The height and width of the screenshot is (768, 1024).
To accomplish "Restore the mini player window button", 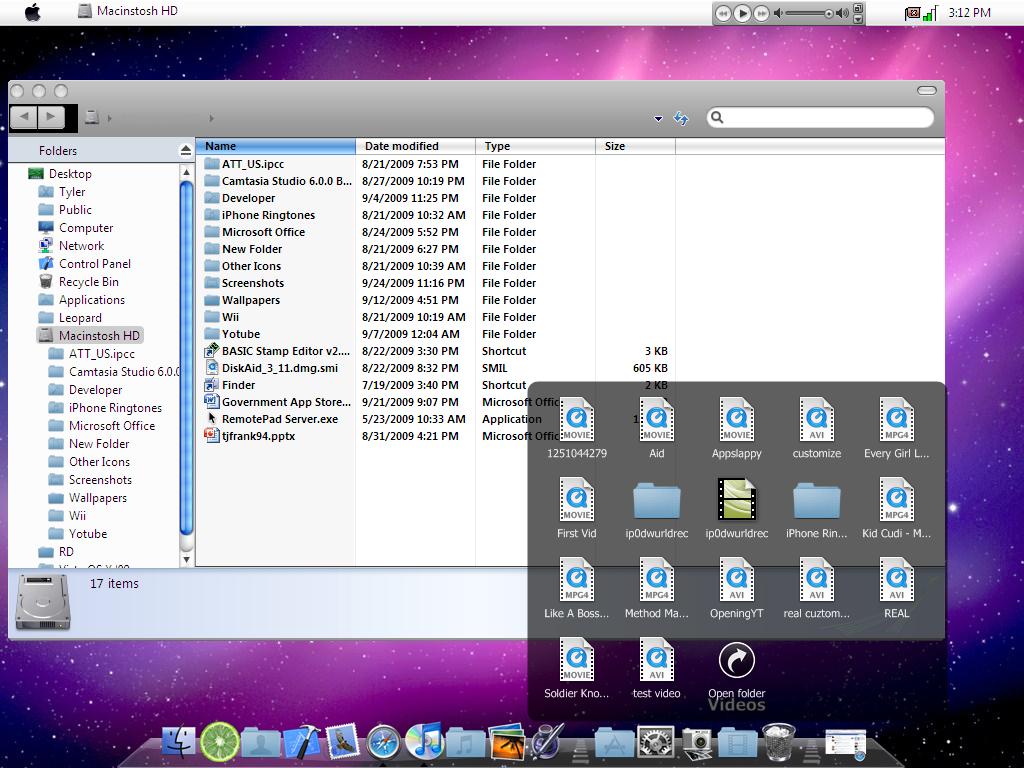I will point(859,8).
